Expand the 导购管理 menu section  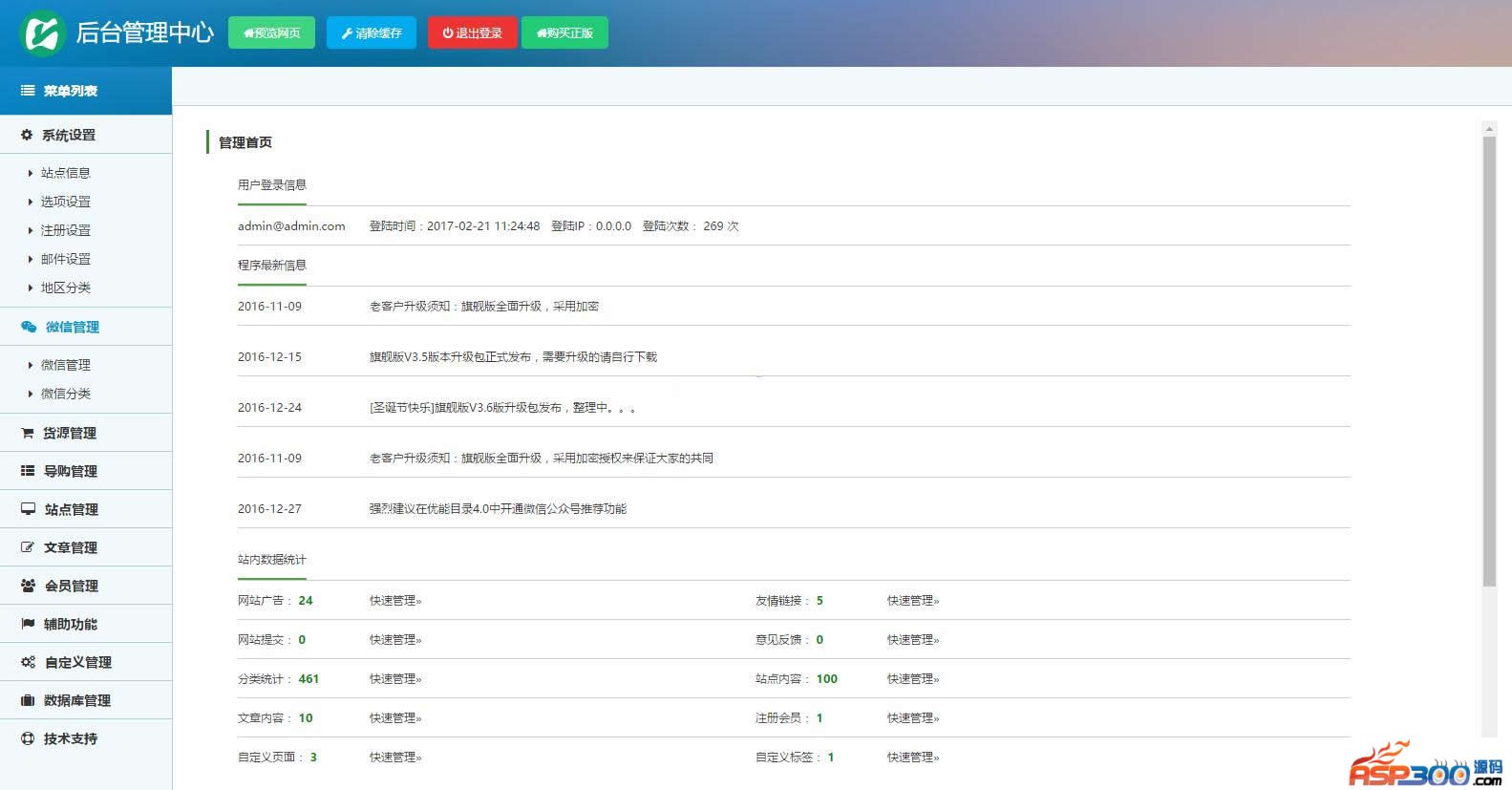pyautogui.click(x=86, y=471)
